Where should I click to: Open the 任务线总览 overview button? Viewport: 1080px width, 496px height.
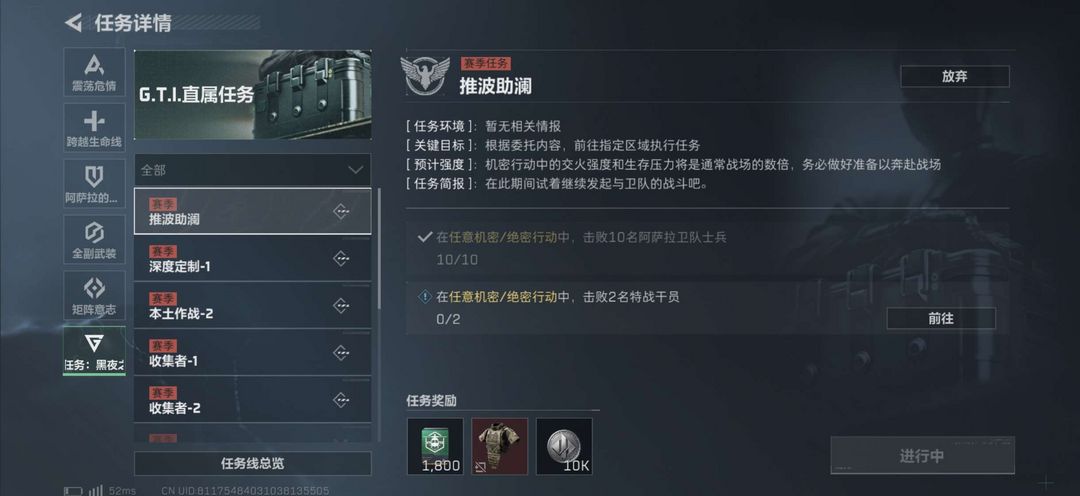[x=252, y=463]
